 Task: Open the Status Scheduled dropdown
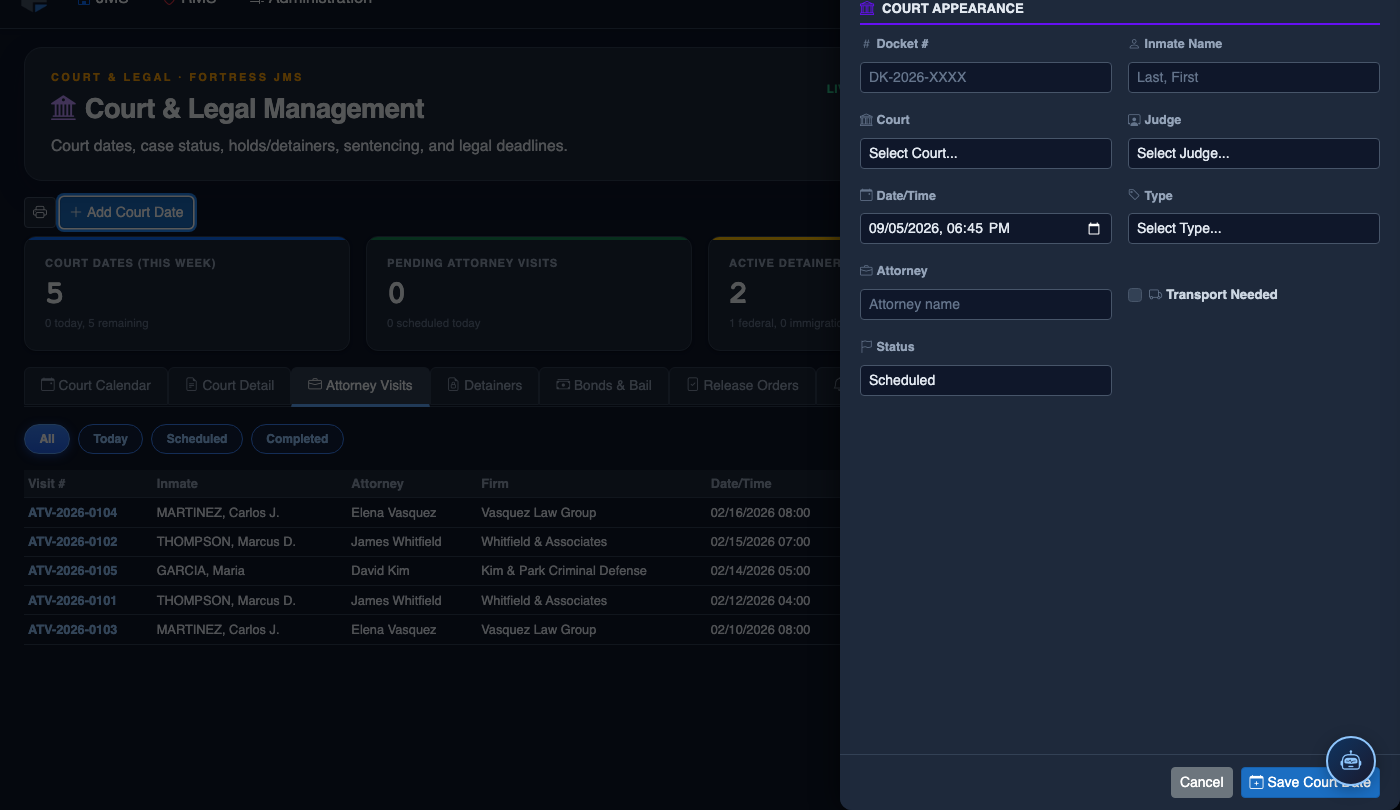click(x=986, y=380)
